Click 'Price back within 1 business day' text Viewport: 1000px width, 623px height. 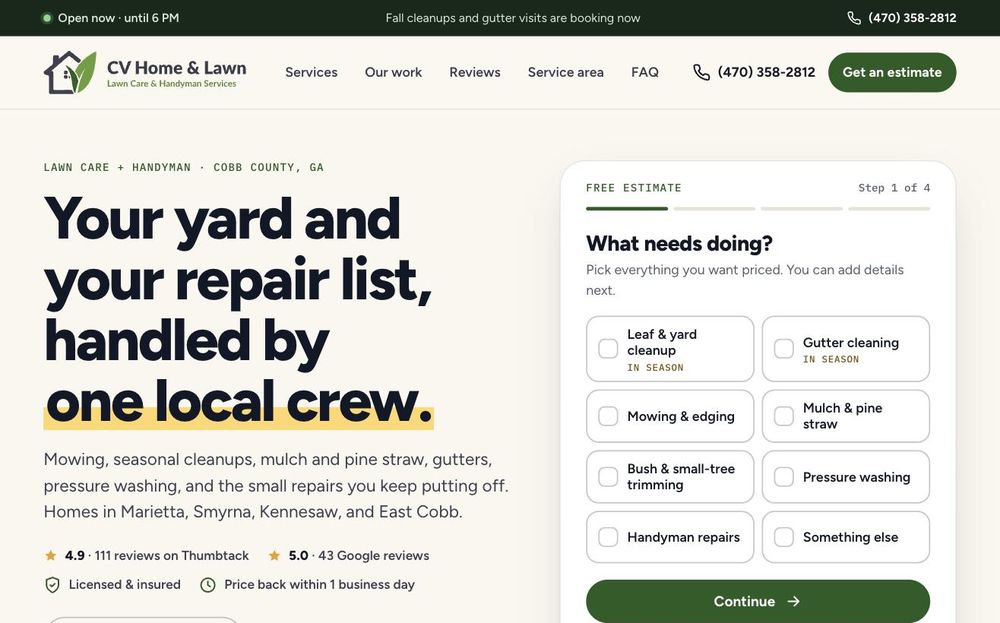click(320, 585)
